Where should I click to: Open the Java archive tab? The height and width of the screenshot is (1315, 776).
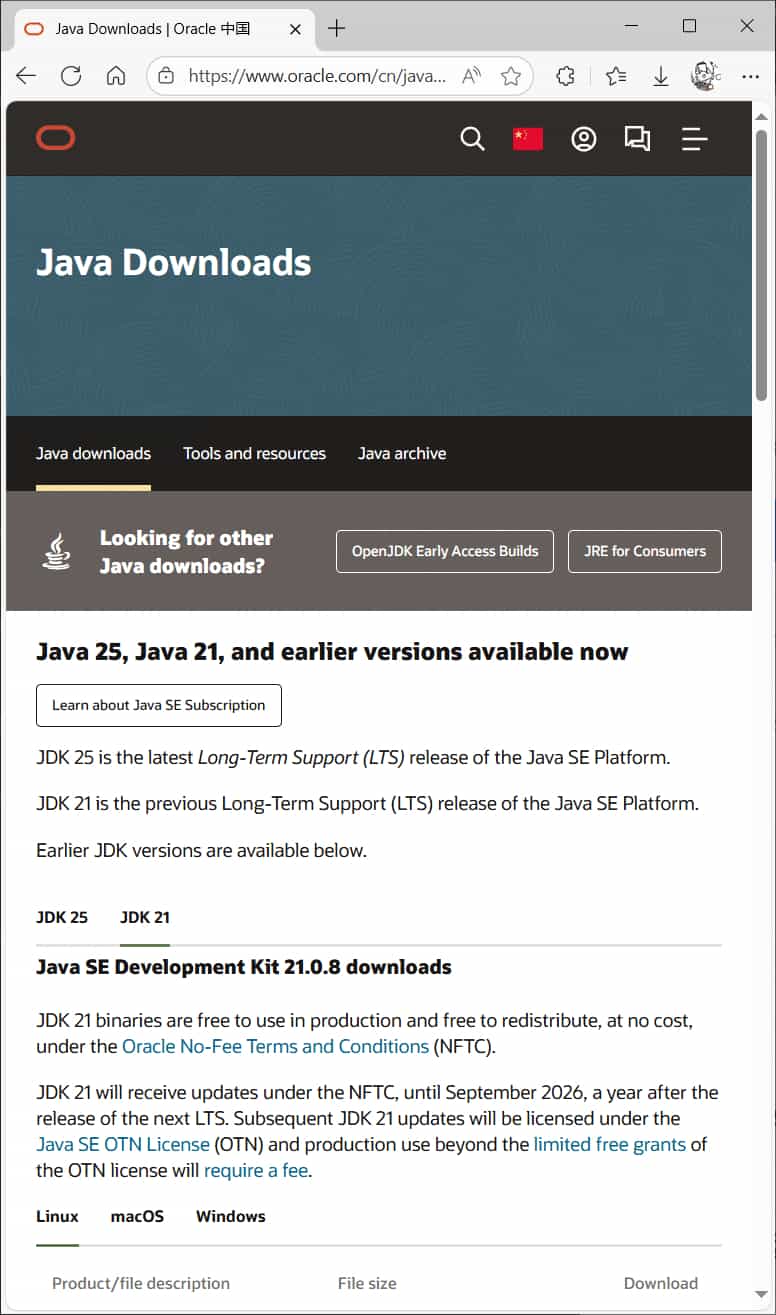point(402,453)
